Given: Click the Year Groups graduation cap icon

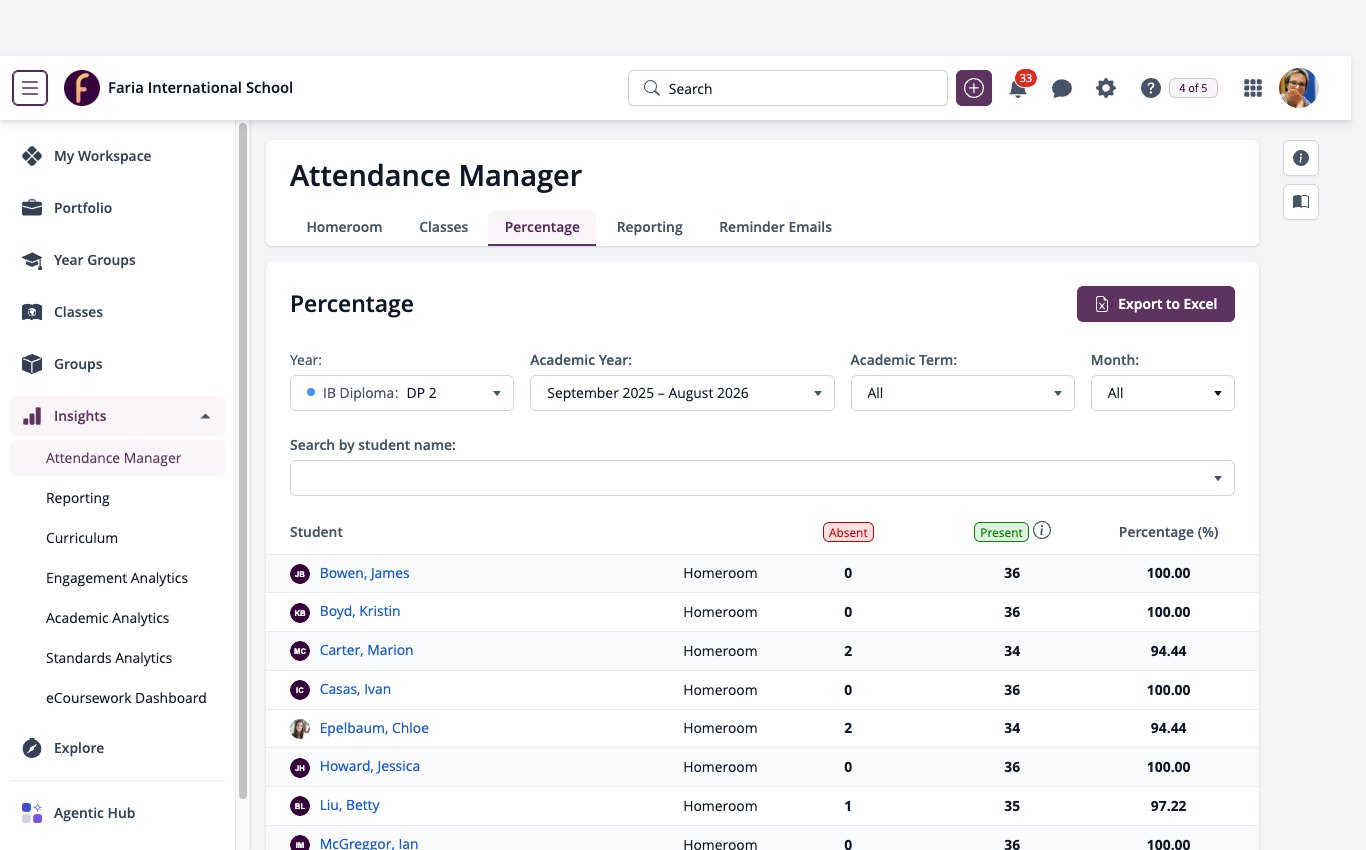Looking at the screenshot, I should point(32,260).
